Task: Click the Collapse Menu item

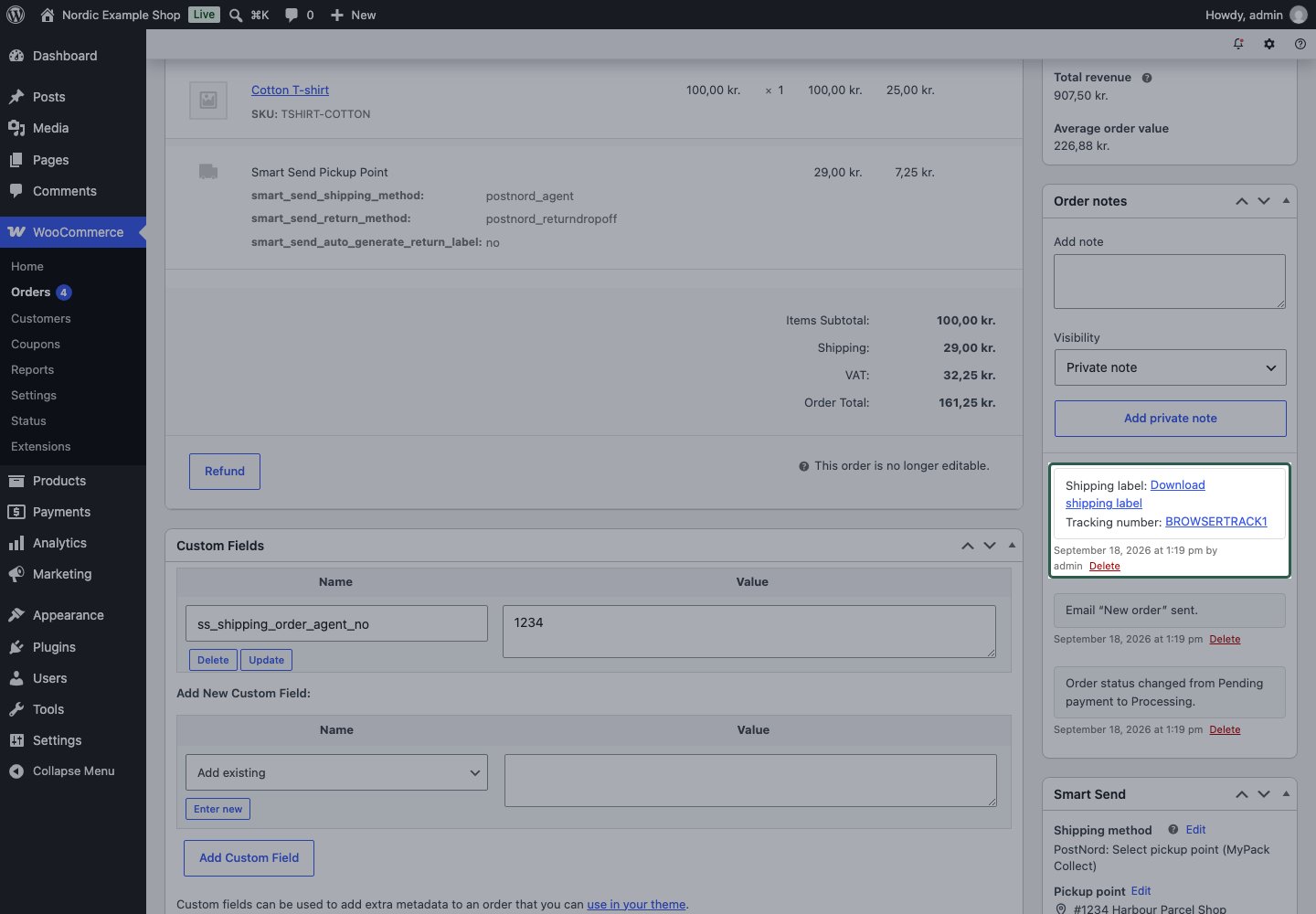Action: coord(73,771)
